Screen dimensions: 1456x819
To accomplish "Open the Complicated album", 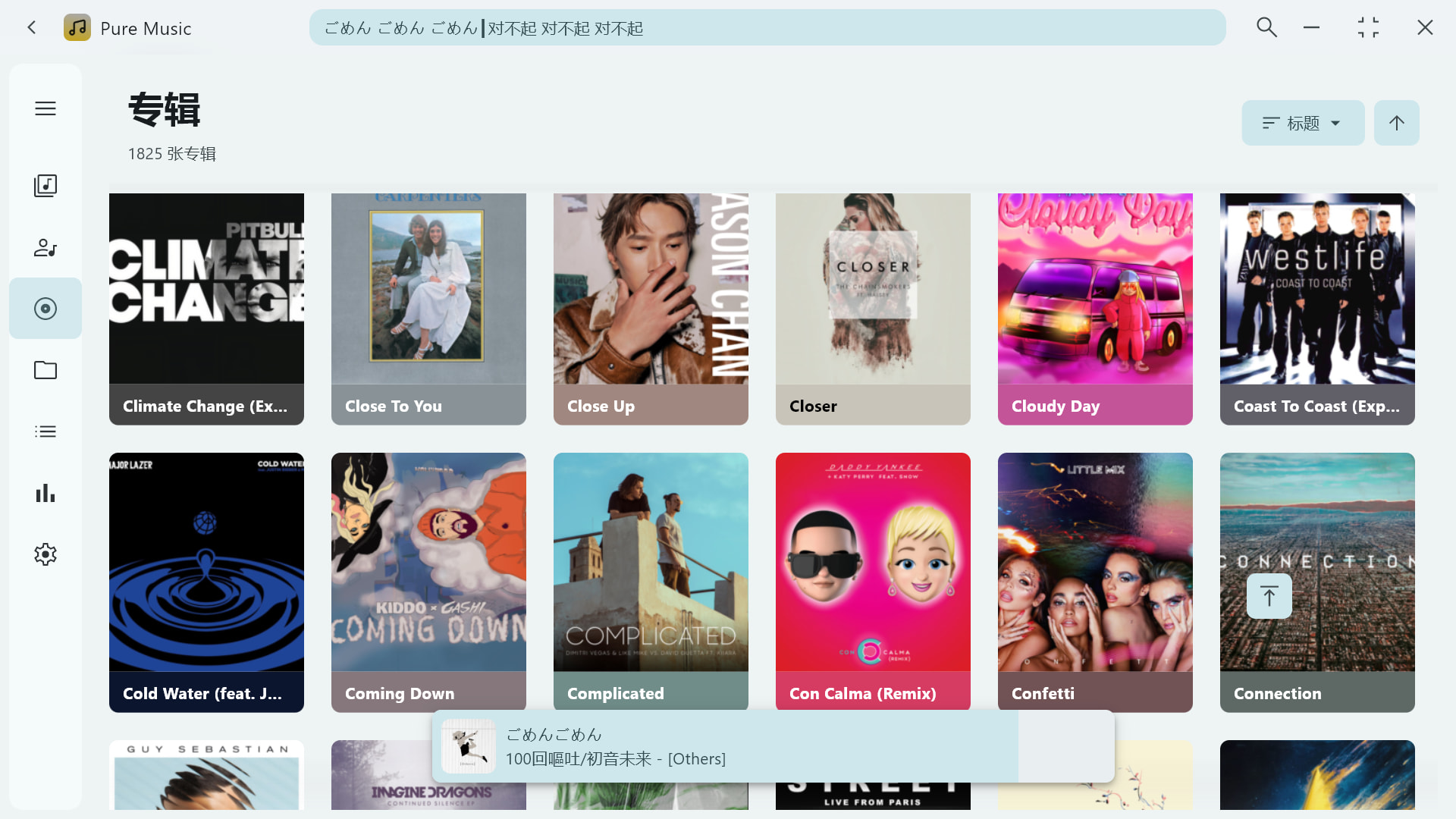I will click(651, 582).
